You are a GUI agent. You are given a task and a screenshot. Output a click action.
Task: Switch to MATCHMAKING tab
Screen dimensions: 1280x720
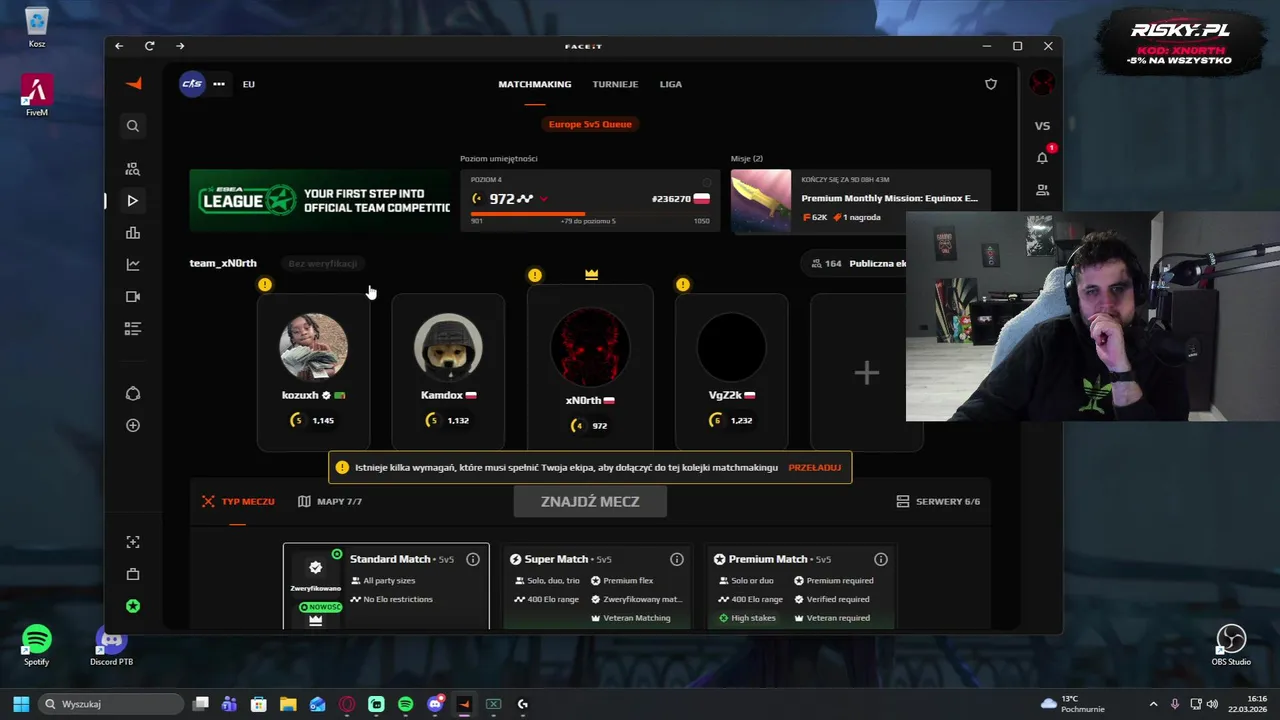coord(535,84)
